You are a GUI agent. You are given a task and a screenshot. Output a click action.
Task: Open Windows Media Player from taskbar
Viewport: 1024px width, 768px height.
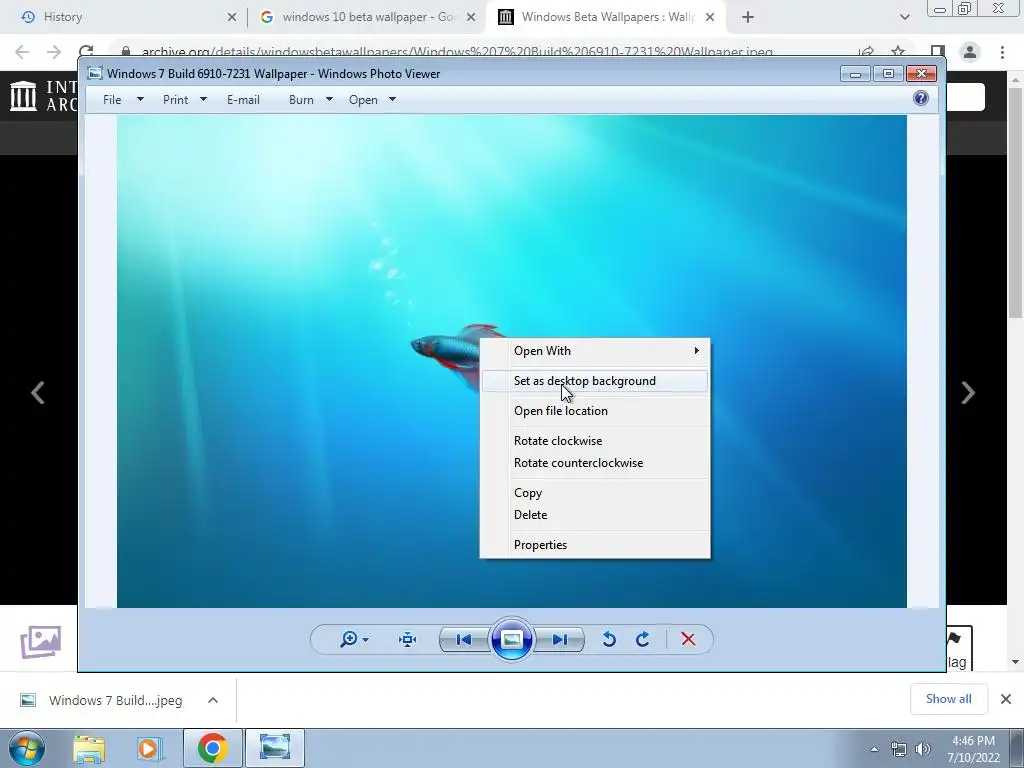coord(148,748)
